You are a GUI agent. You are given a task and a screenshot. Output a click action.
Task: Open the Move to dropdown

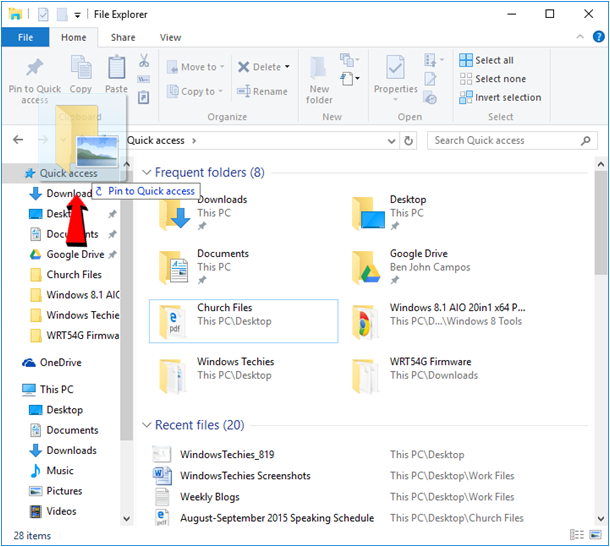pos(196,67)
